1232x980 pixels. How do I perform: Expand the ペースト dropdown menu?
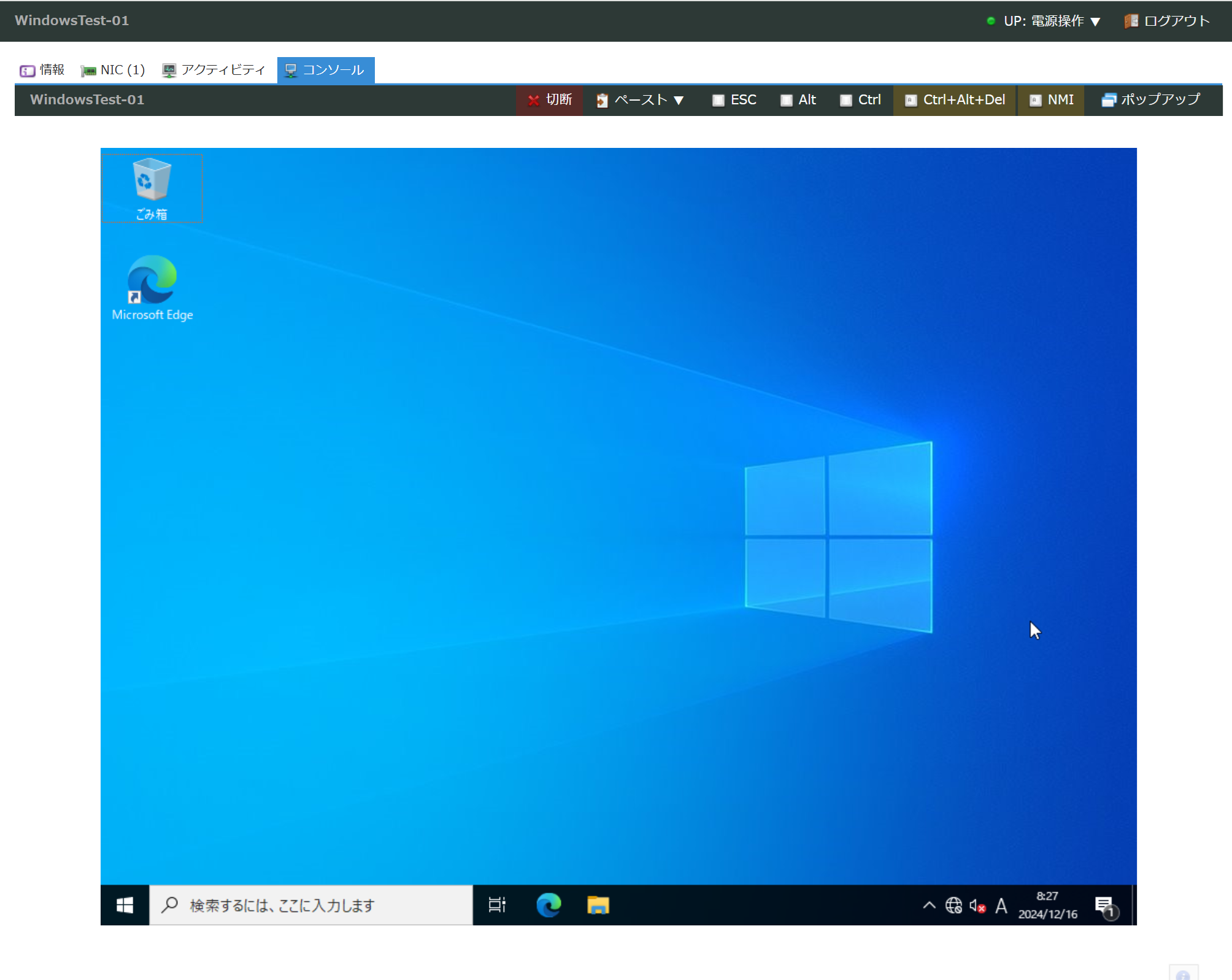[x=640, y=100]
